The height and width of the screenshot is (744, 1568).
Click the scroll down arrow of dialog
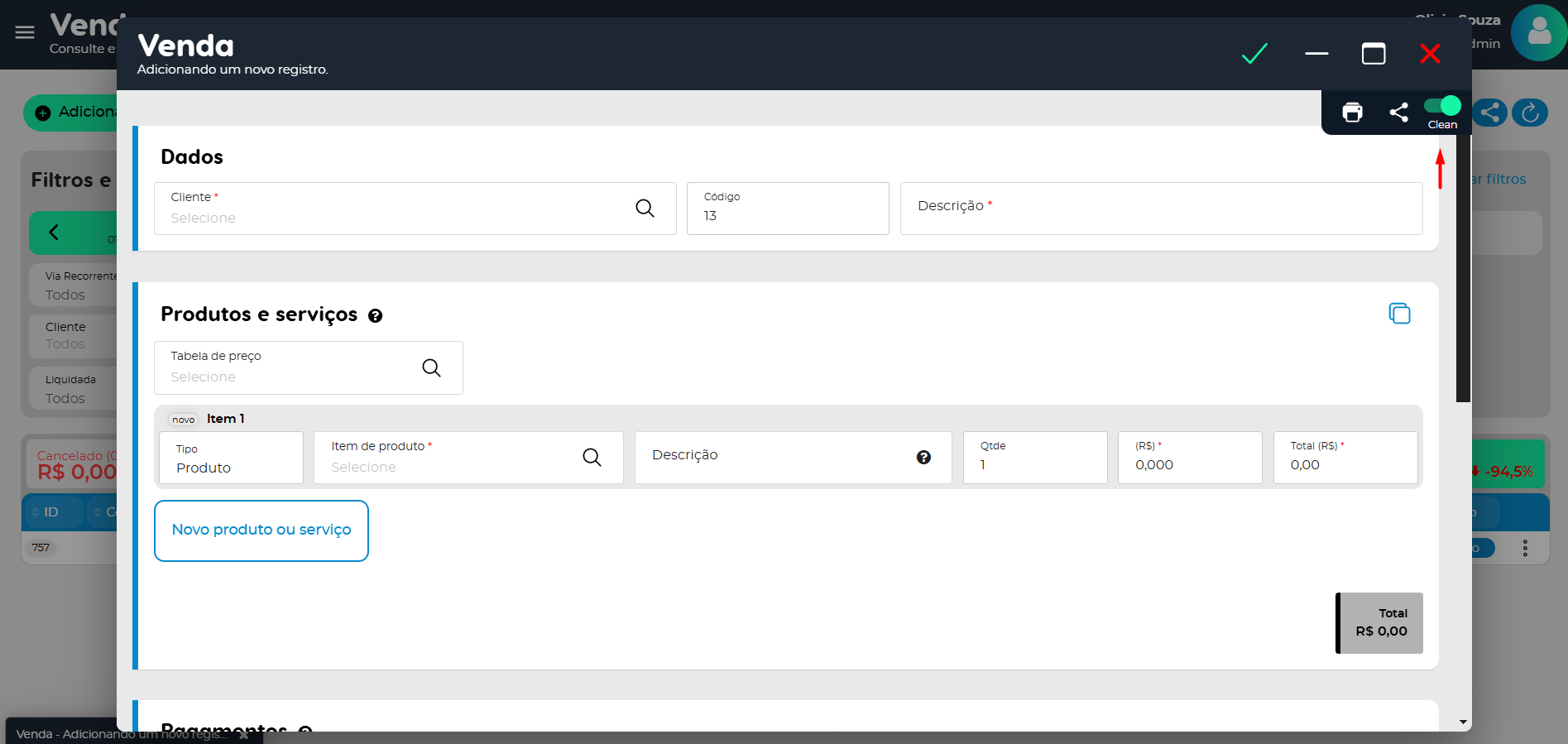tap(1463, 722)
